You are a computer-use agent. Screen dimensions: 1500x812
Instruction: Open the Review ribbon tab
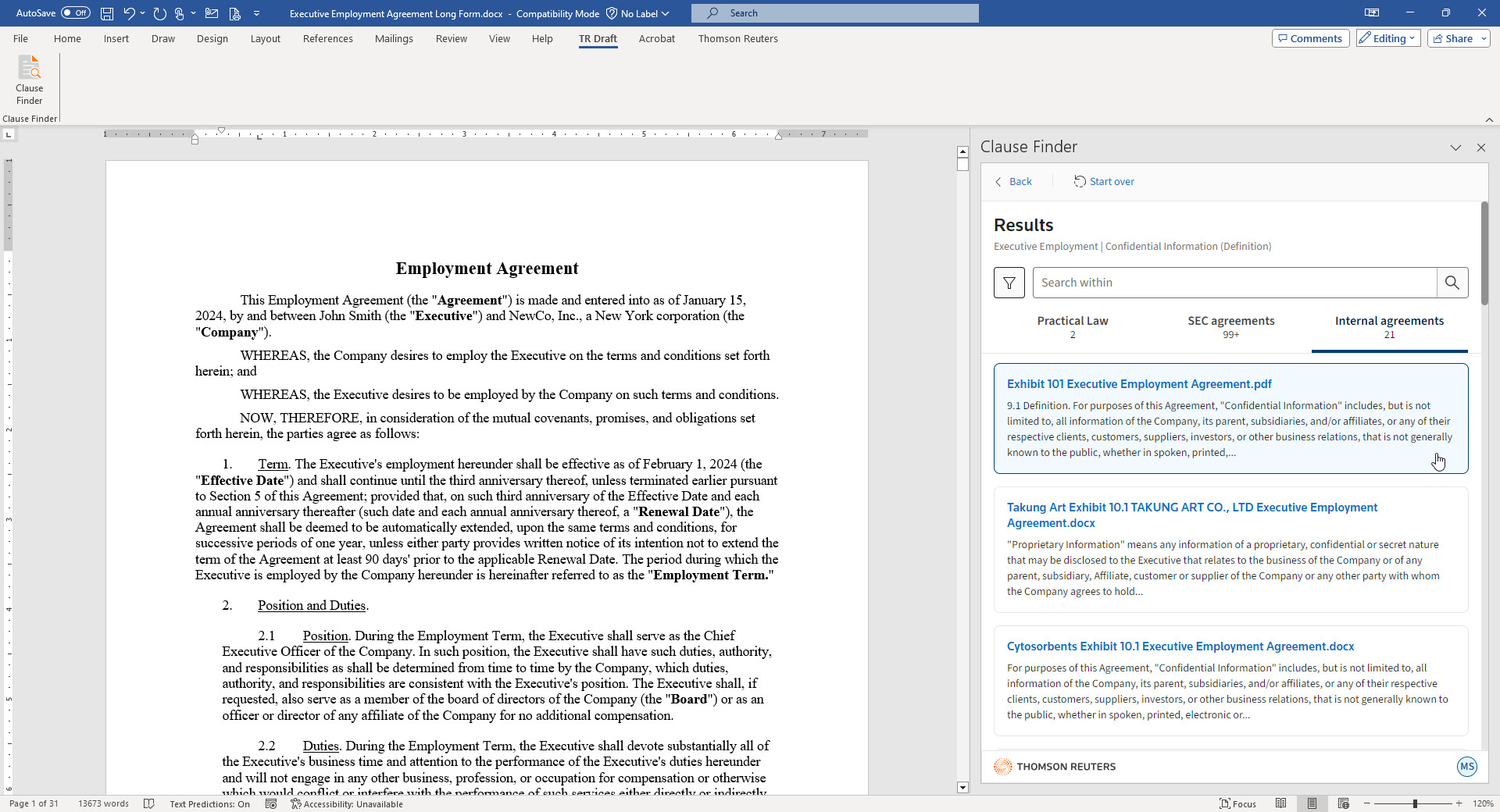(x=451, y=38)
